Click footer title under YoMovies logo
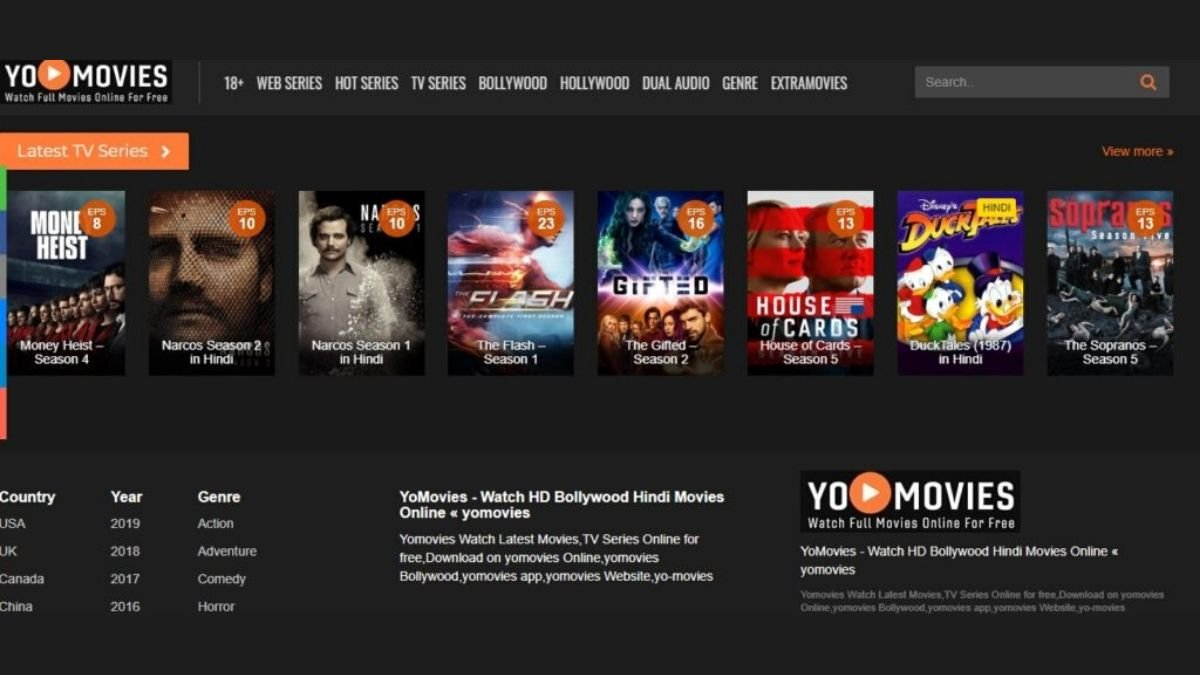Viewport: 1200px width, 675px height. (x=959, y=560)
